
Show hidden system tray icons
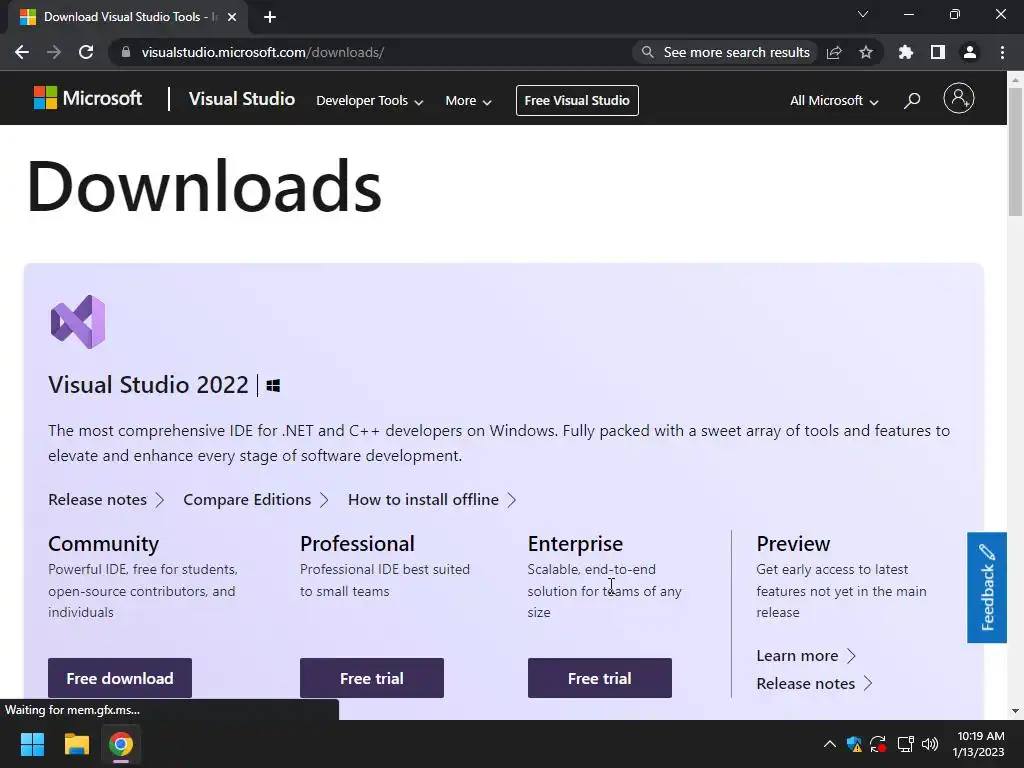829,744
